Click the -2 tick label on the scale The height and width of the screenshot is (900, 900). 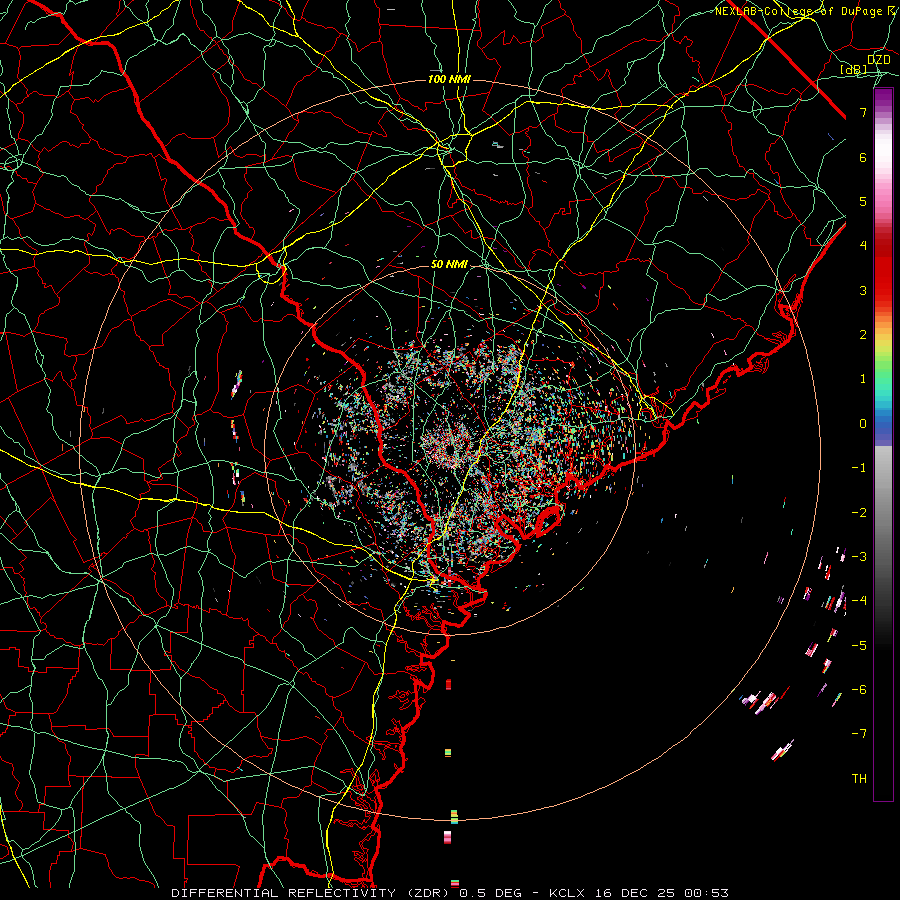pos(859,513)
